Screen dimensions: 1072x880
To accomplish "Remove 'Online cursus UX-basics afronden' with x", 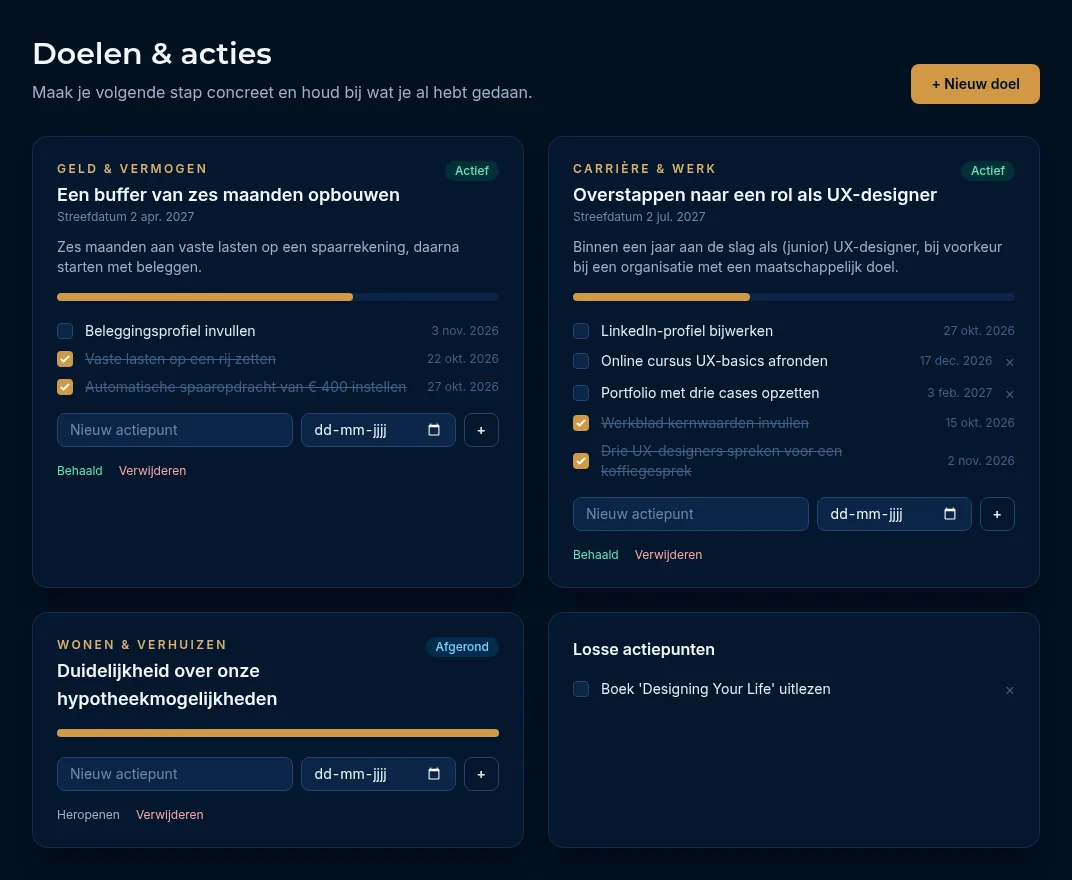I will [1009, 362].
